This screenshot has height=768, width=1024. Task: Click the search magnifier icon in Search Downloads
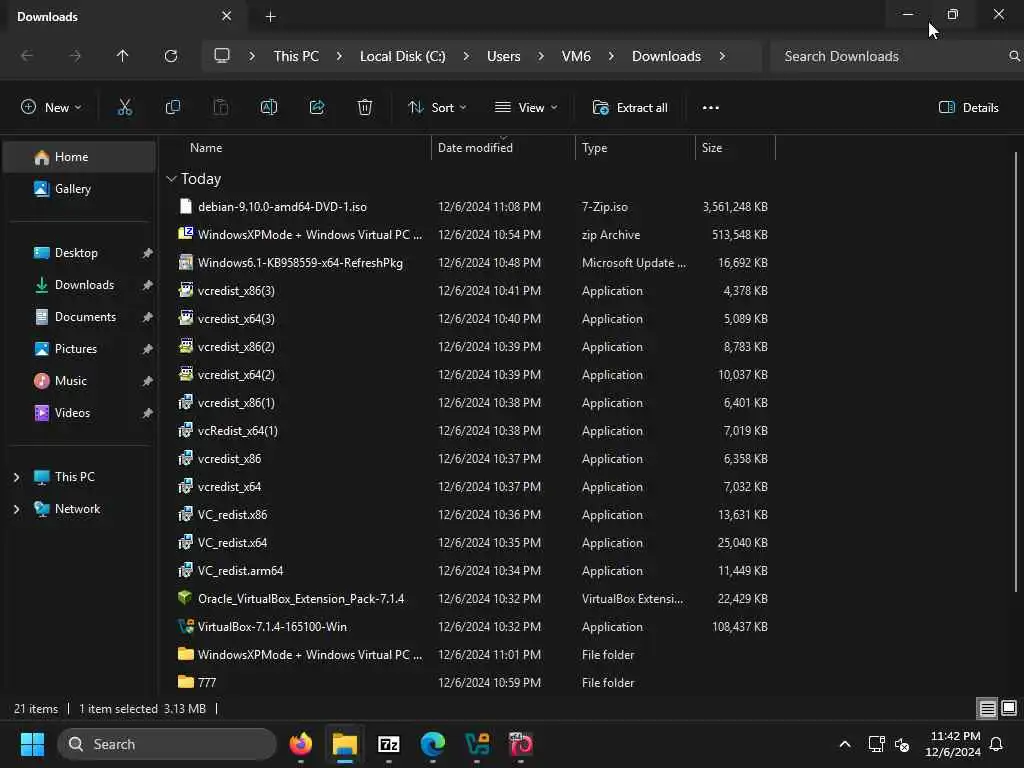click(1014, 56)
